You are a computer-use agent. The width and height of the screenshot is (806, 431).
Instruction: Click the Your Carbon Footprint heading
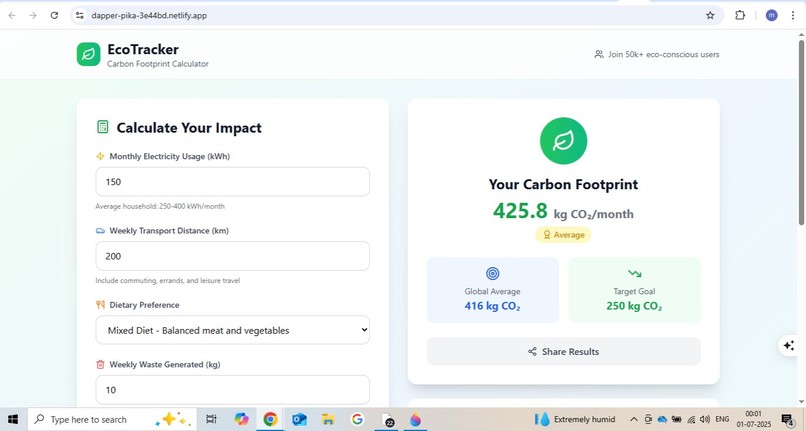563,185
